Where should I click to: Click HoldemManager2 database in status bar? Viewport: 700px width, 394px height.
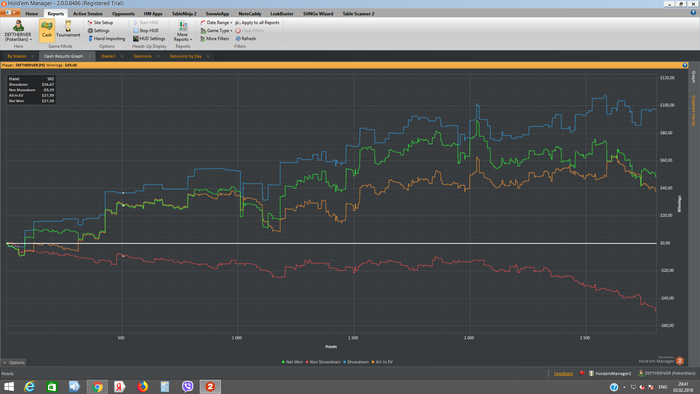tap(610, 373)
